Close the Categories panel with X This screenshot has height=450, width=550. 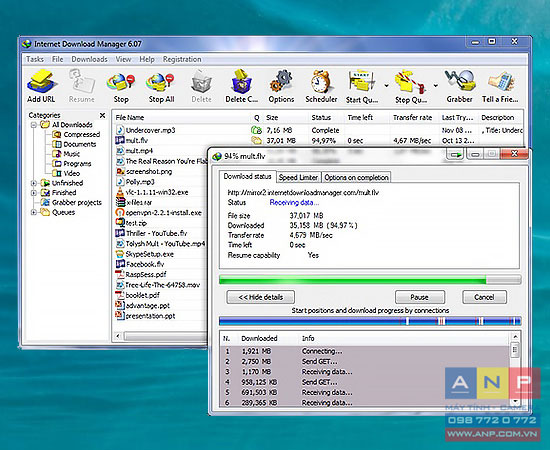click(102, 115)
